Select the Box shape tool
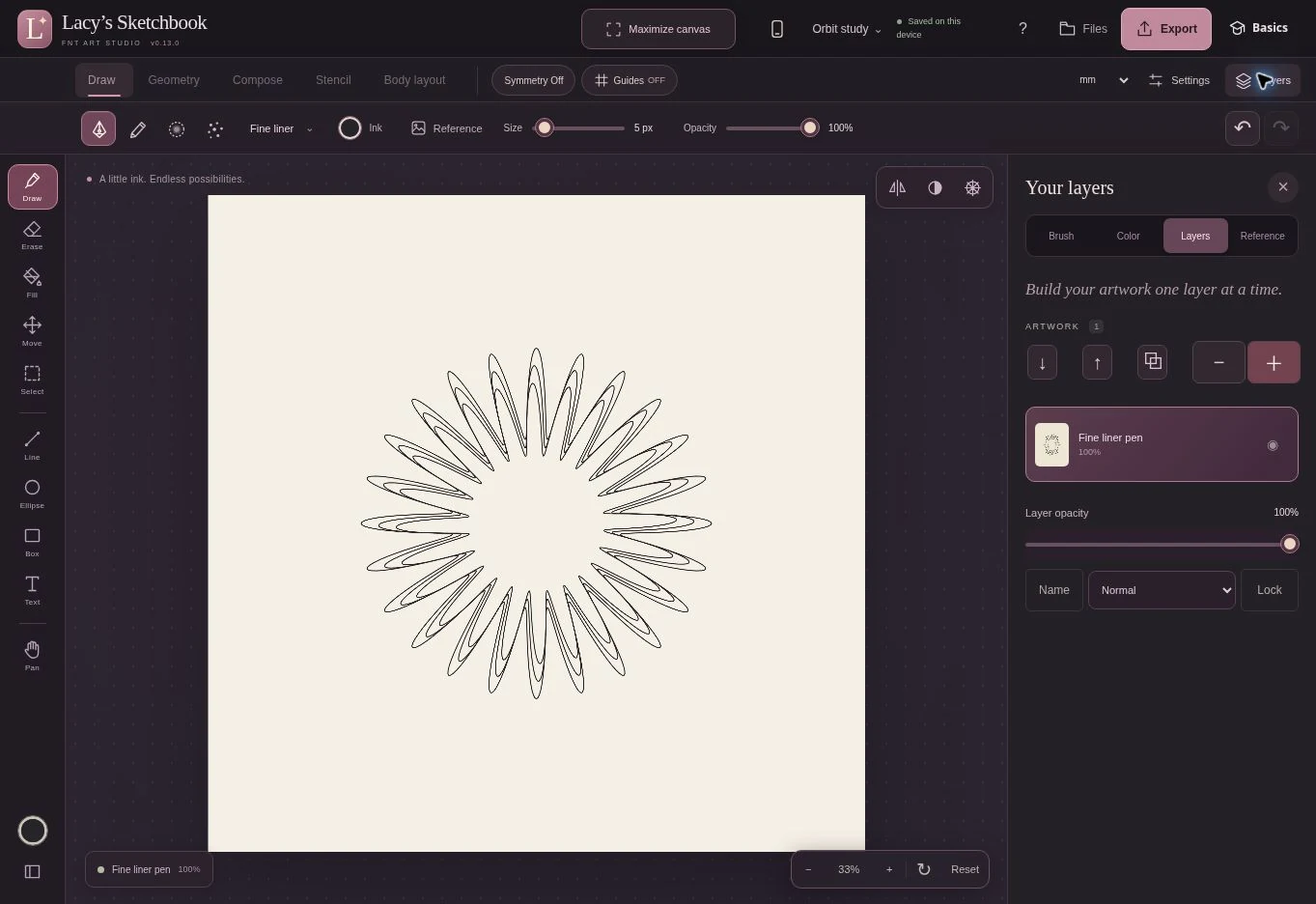This screenshot has width=1316, height=904. pos(32,542)
